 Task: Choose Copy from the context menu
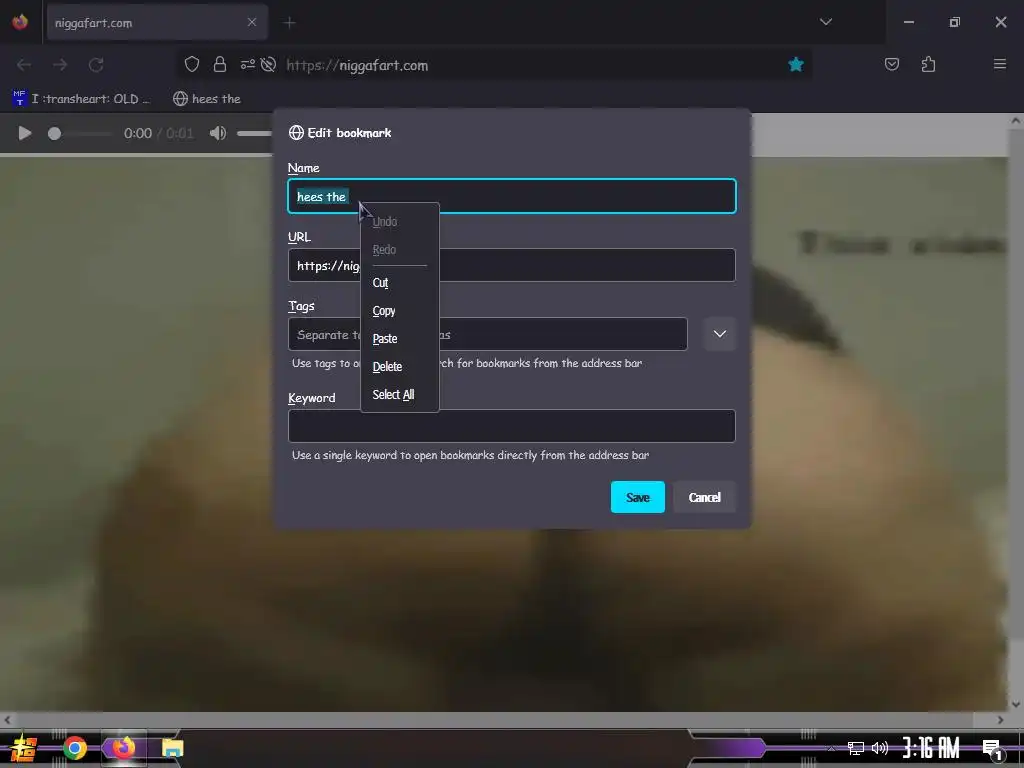tap(400, 311)
